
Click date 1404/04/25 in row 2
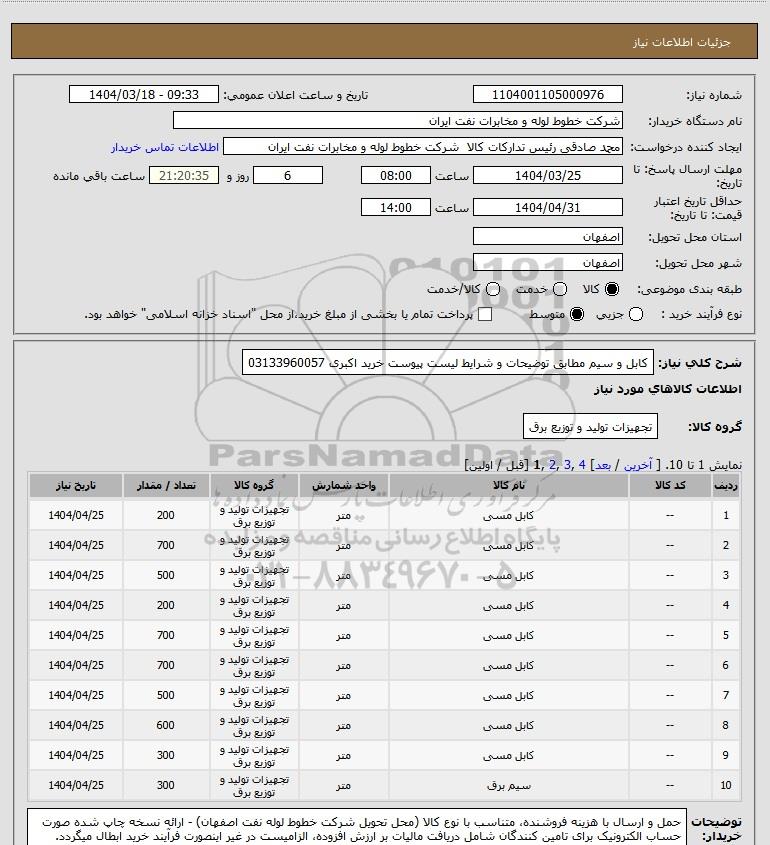tap(76, 545)
